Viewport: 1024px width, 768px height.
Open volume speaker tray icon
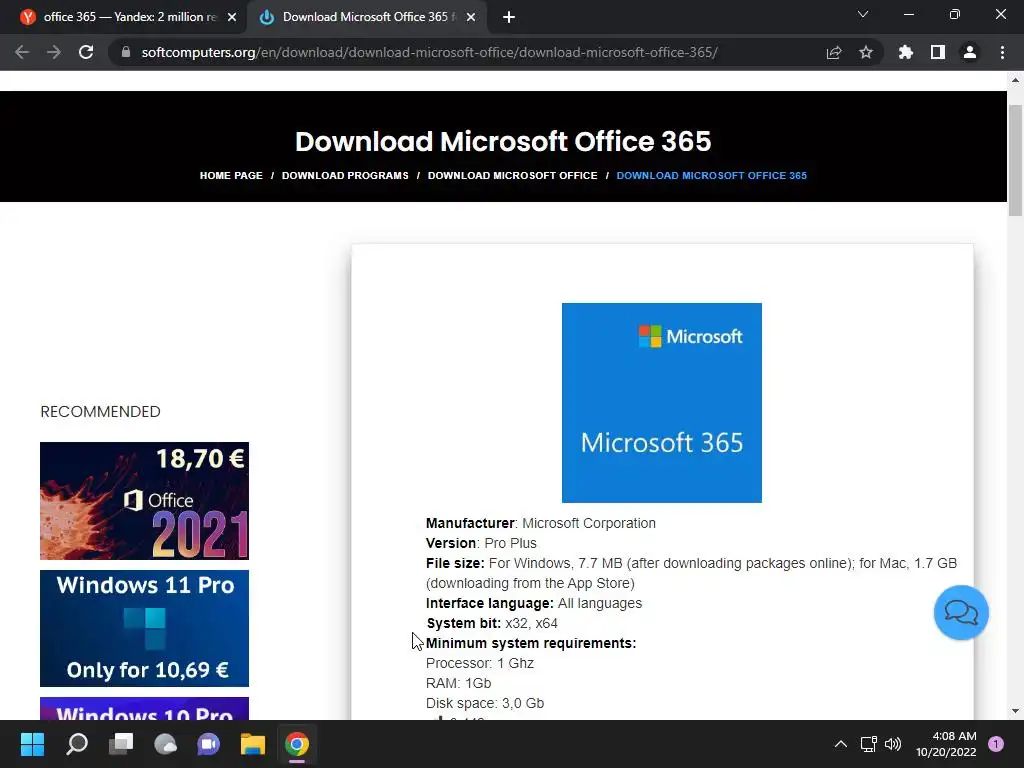(x=893, y=744)
